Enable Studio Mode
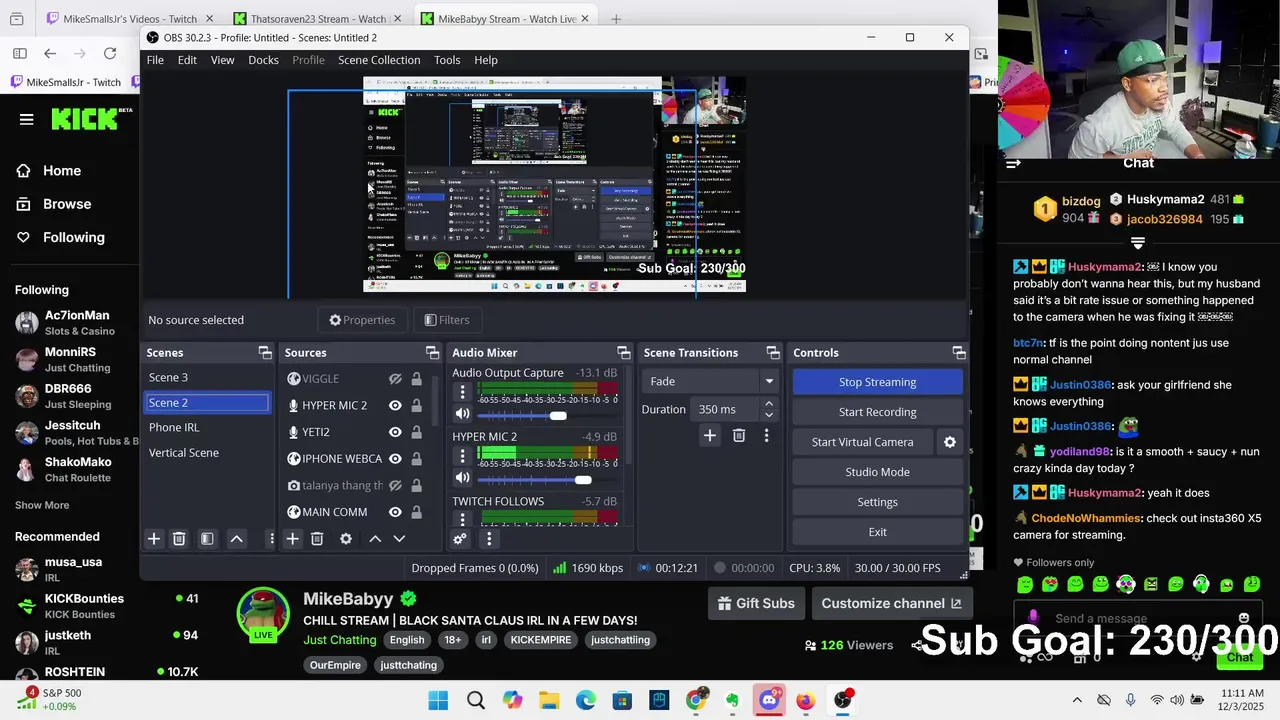The image size is (1280, 720). coord(877,472)
